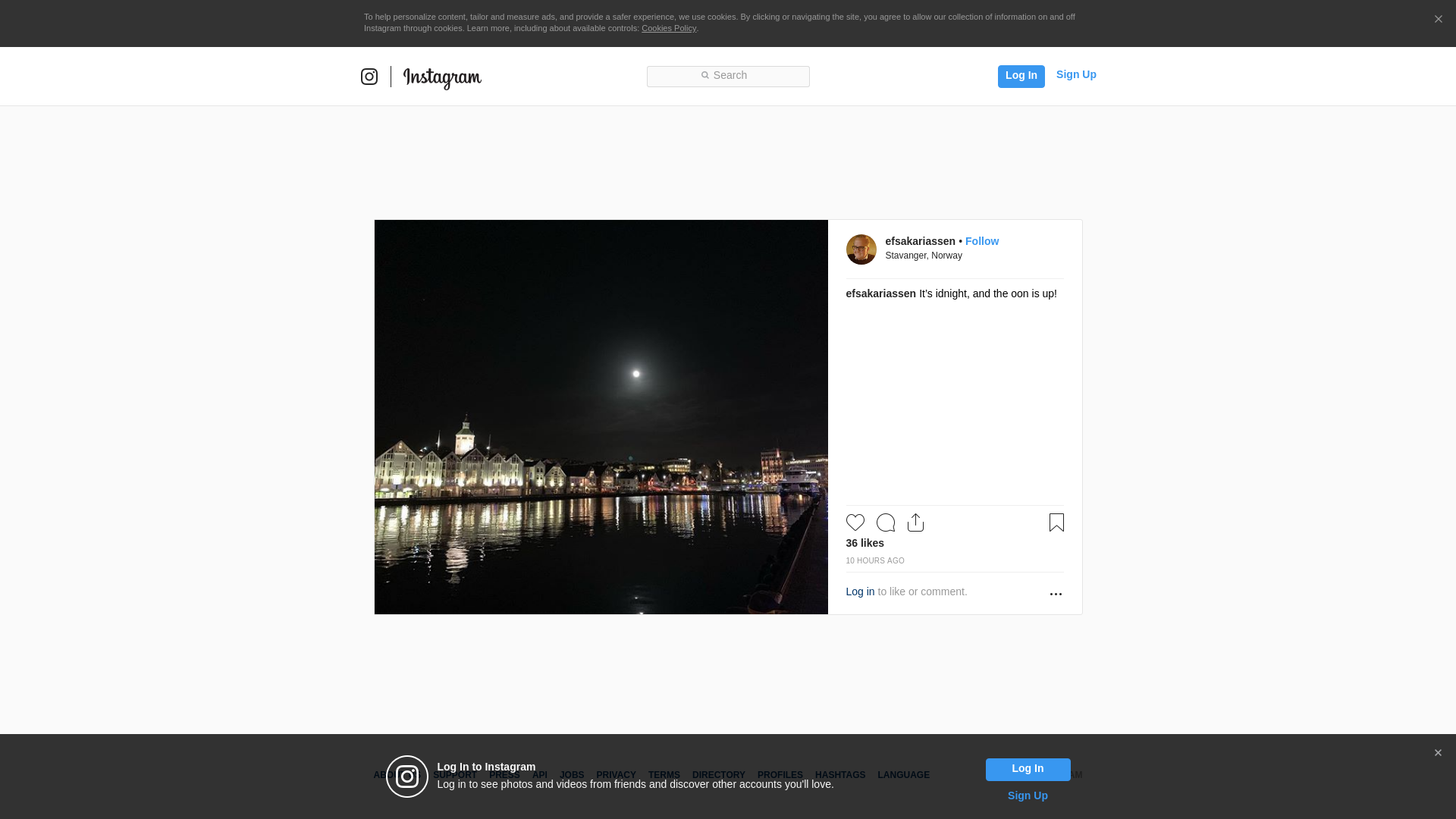The height and width of the screenshot is (819, 1456).
Task: Save the post with bookmark icon
Action: point(1056,522)
